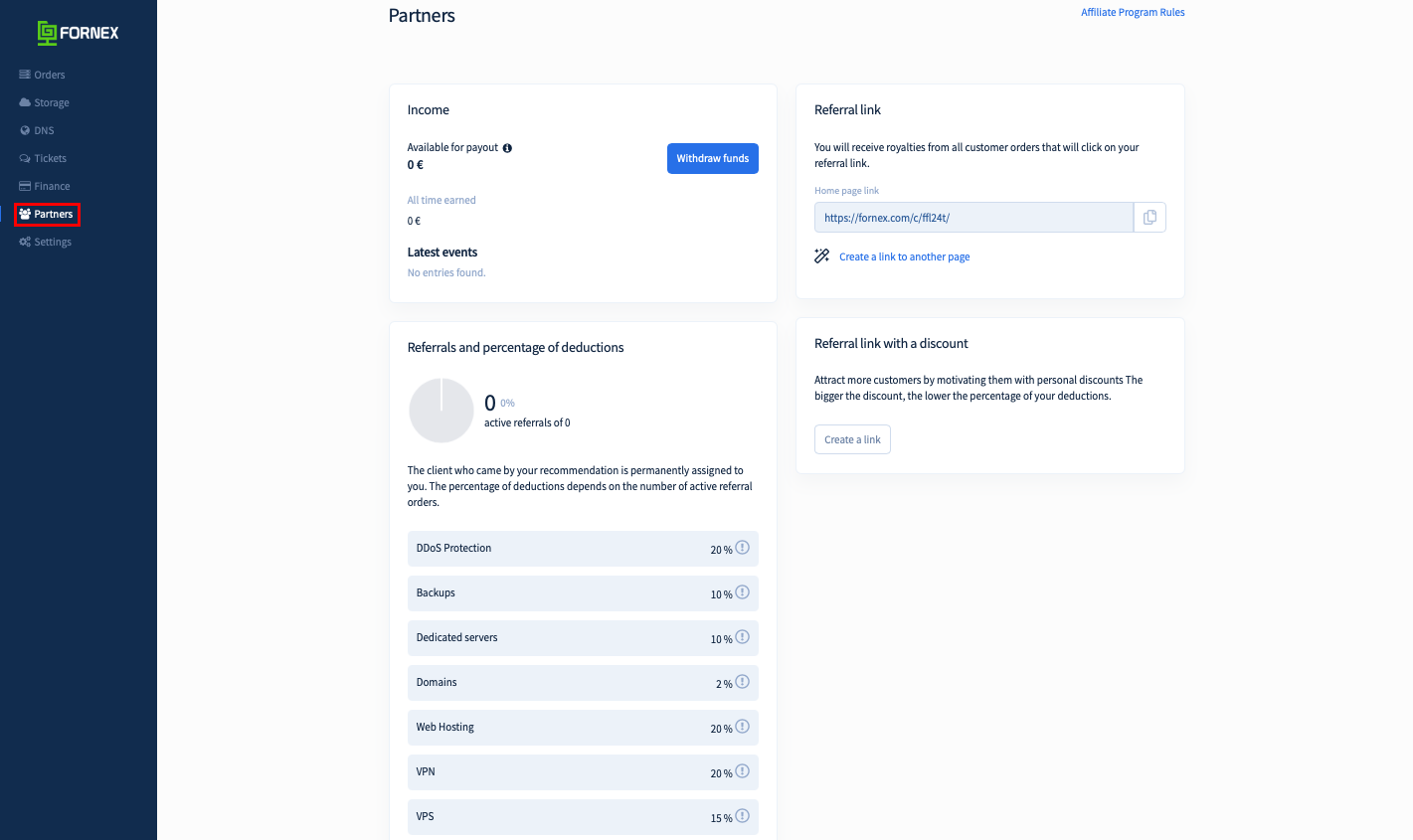Click the VPS row label
Viewport: 1413px width, 840px height.
click(425, 816)
